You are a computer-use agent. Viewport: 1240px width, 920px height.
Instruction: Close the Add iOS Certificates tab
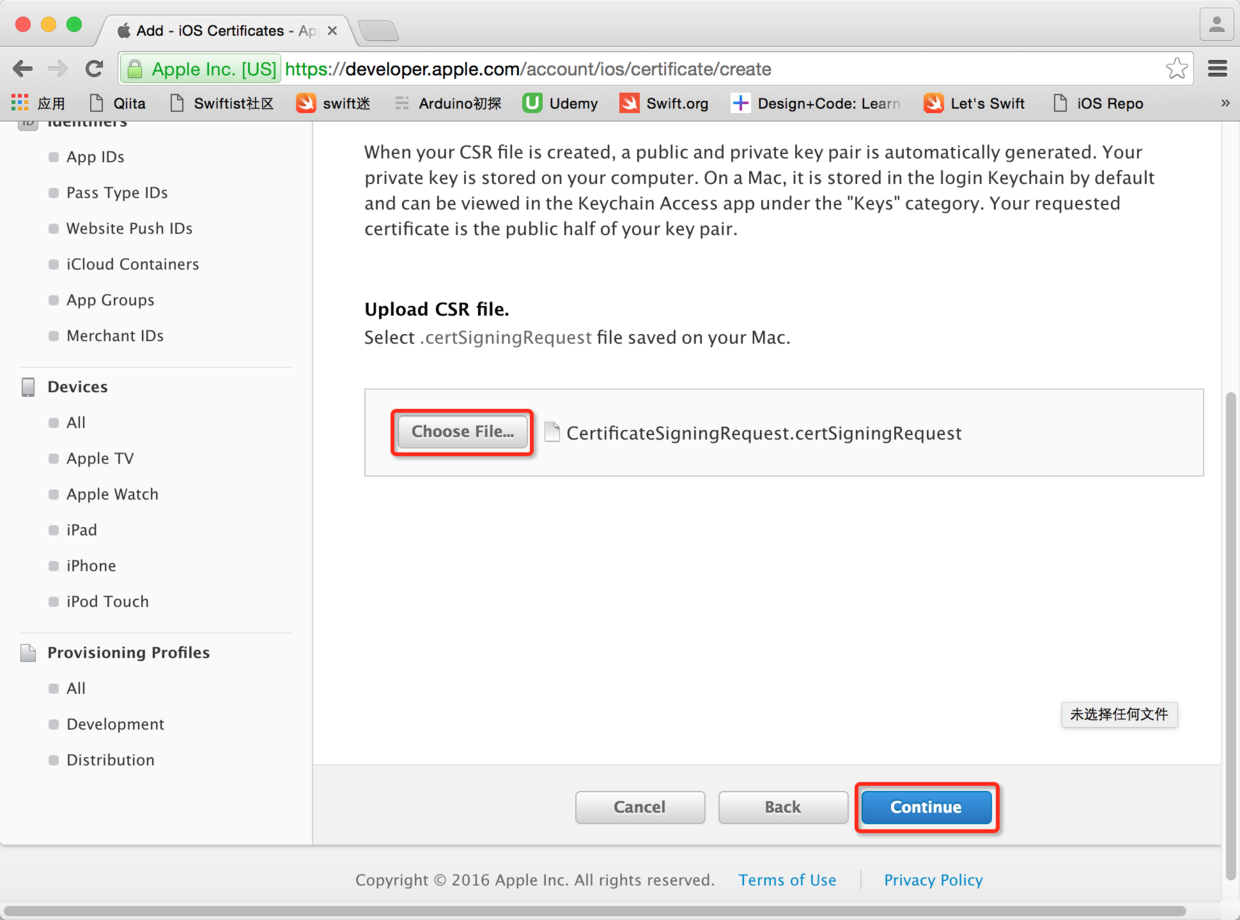tap(332, 31)
